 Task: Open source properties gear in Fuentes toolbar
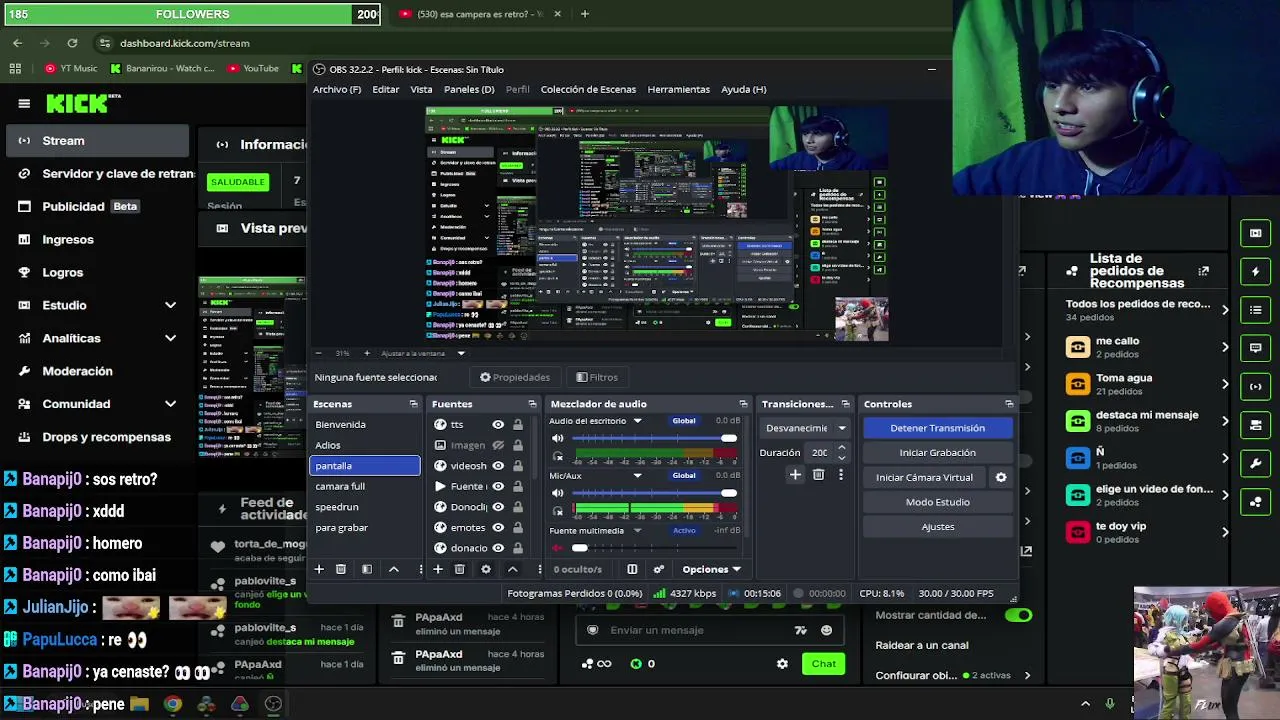[486, 569]
